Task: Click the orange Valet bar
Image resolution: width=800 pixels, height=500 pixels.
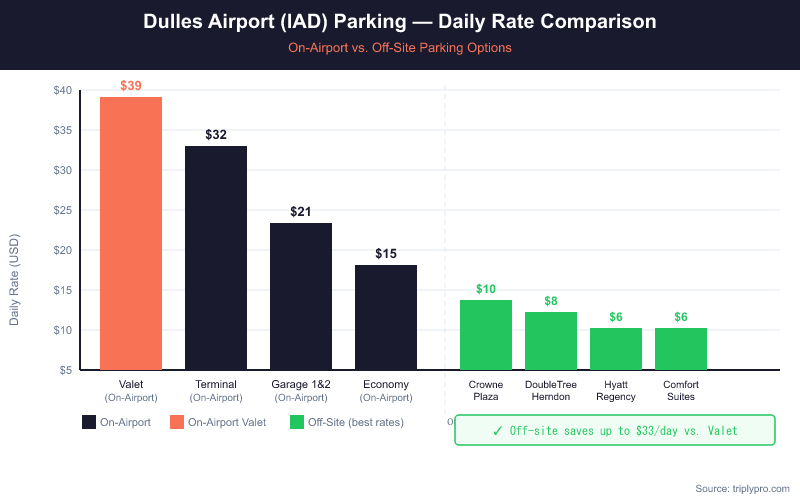Action: [131, 233]
